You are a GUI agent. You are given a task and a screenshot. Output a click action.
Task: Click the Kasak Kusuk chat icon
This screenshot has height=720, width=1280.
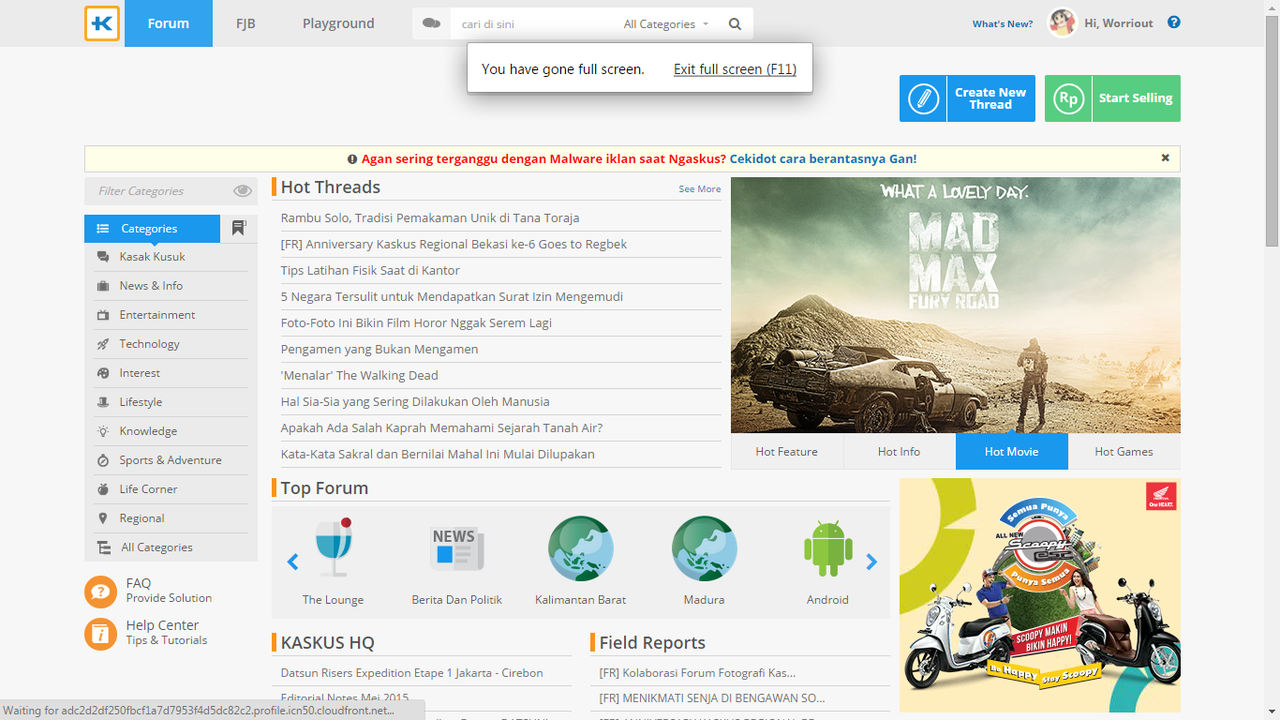[x=103, y=257]
